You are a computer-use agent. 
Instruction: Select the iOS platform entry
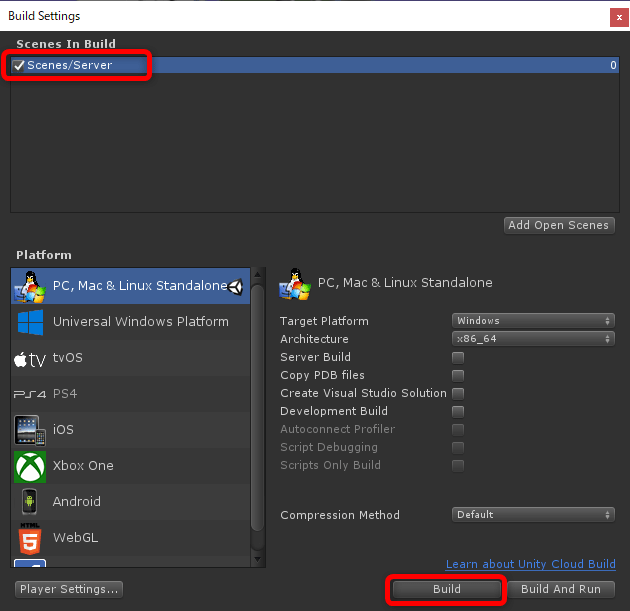(130, 430)
